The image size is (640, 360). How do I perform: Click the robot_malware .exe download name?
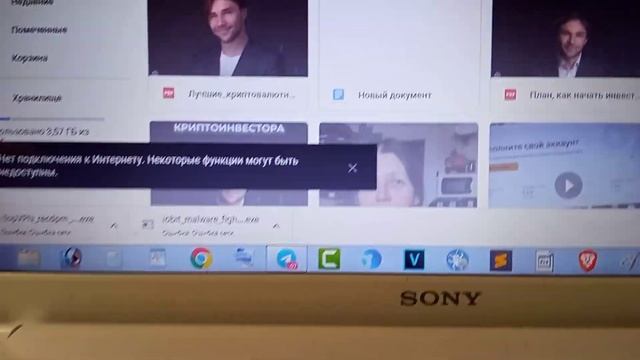210,220
